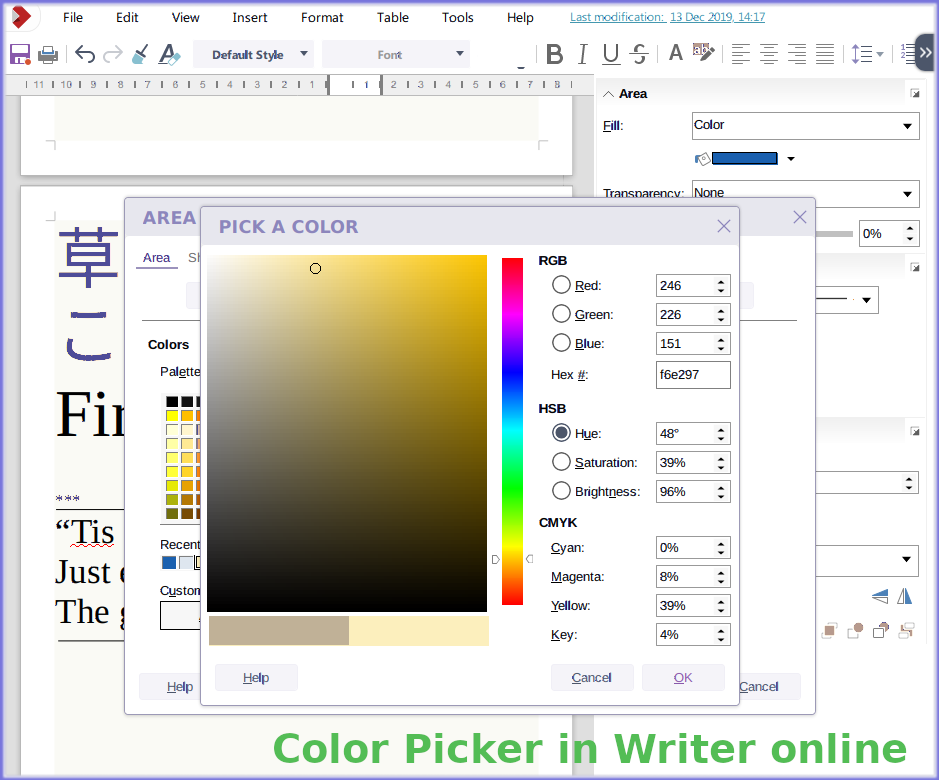The height and width of the screenshot is (780, 939).
Task: Select the Red radio button
Action: click(560, 285)
